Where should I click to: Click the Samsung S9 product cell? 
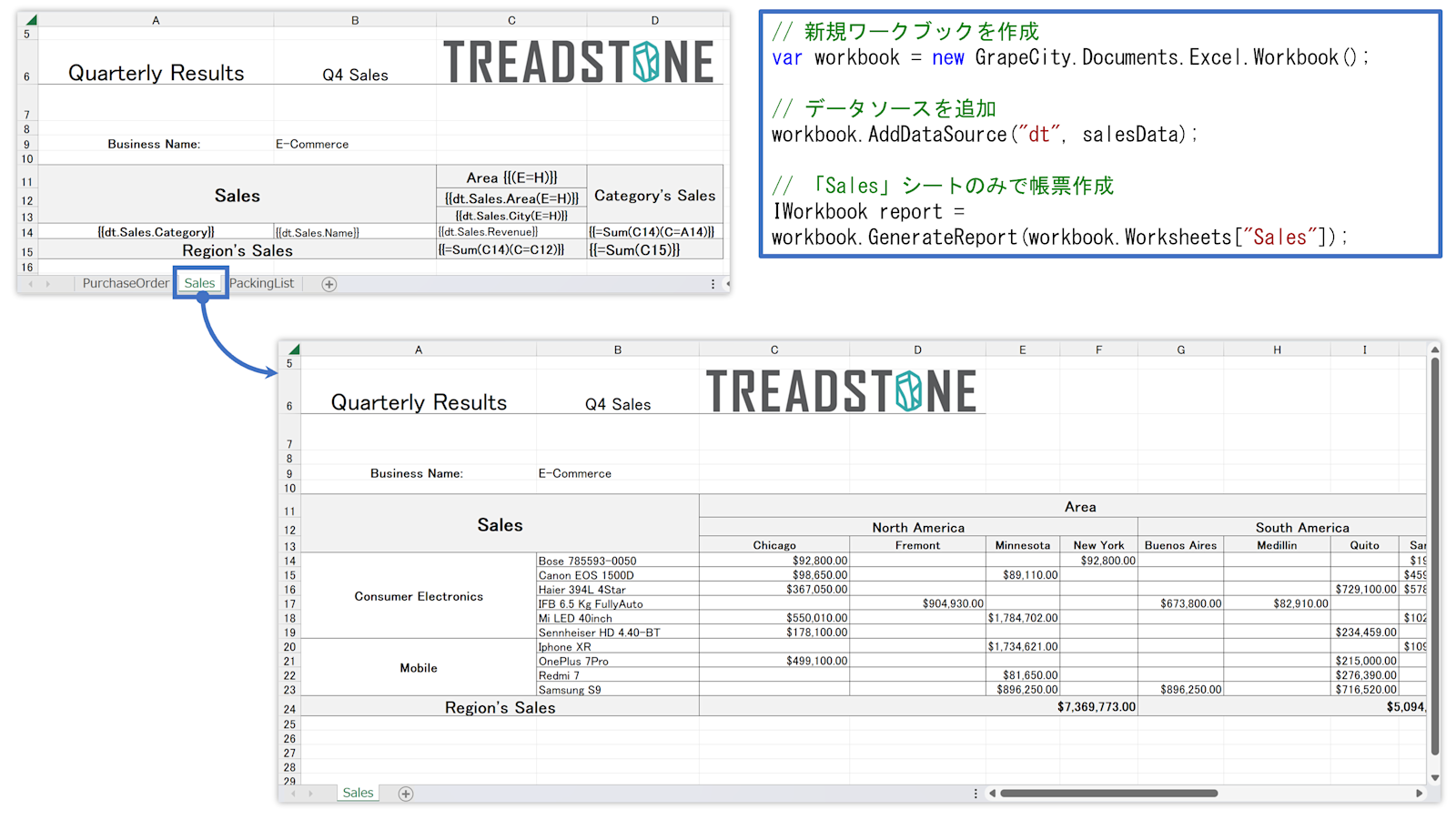point(618,690)
